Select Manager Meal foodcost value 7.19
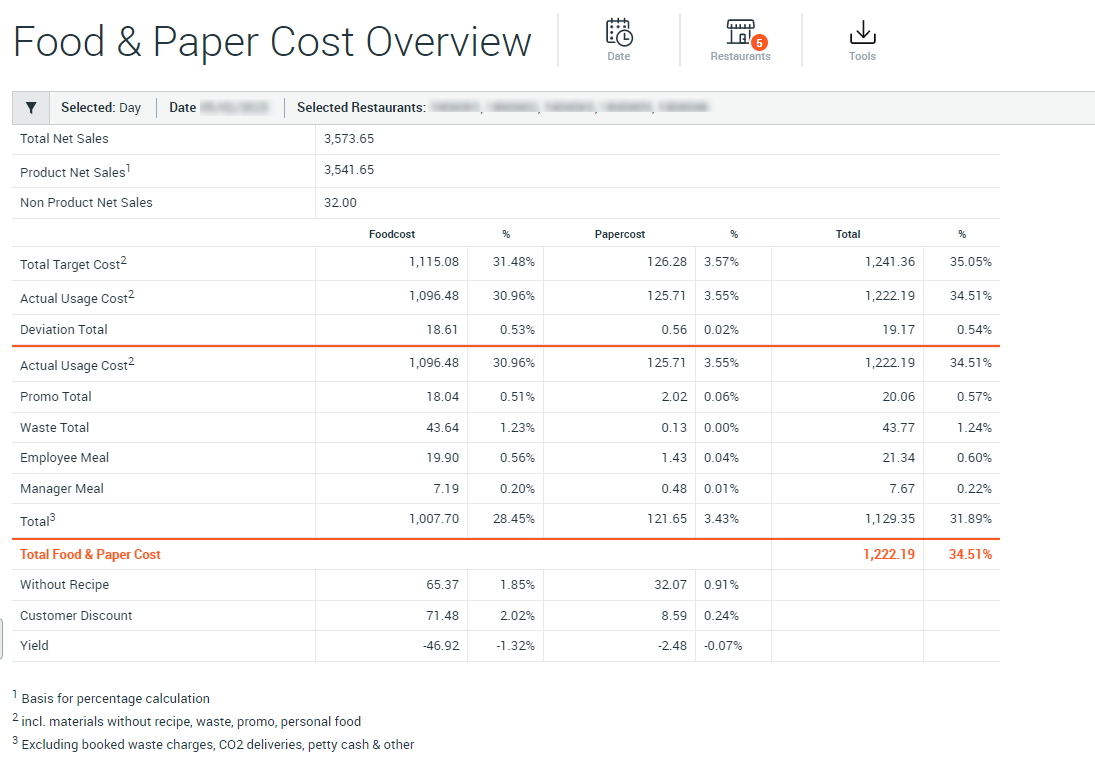1095x773 pixels. pos(446,488)
